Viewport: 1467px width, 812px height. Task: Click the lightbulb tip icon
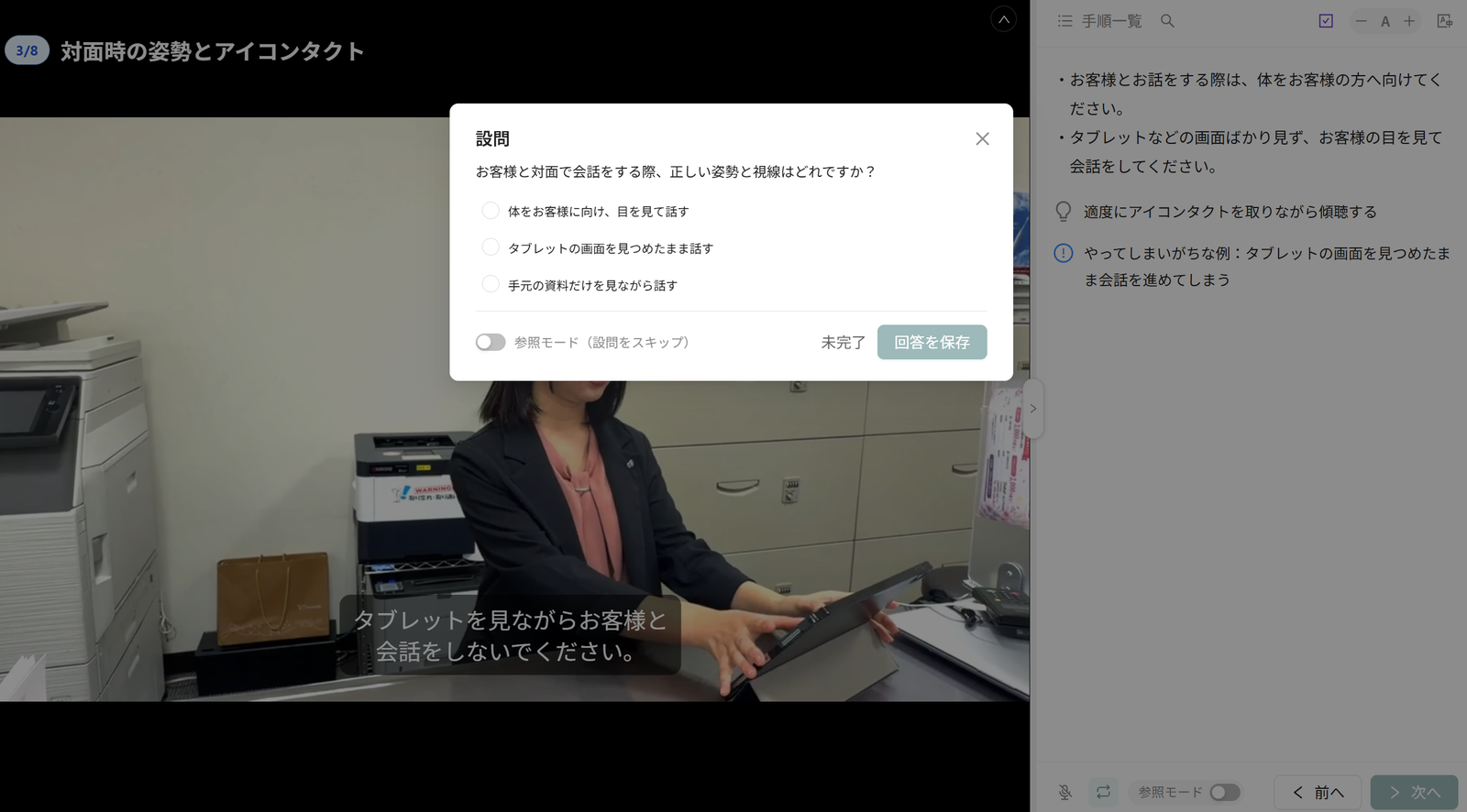[1064, 212]
